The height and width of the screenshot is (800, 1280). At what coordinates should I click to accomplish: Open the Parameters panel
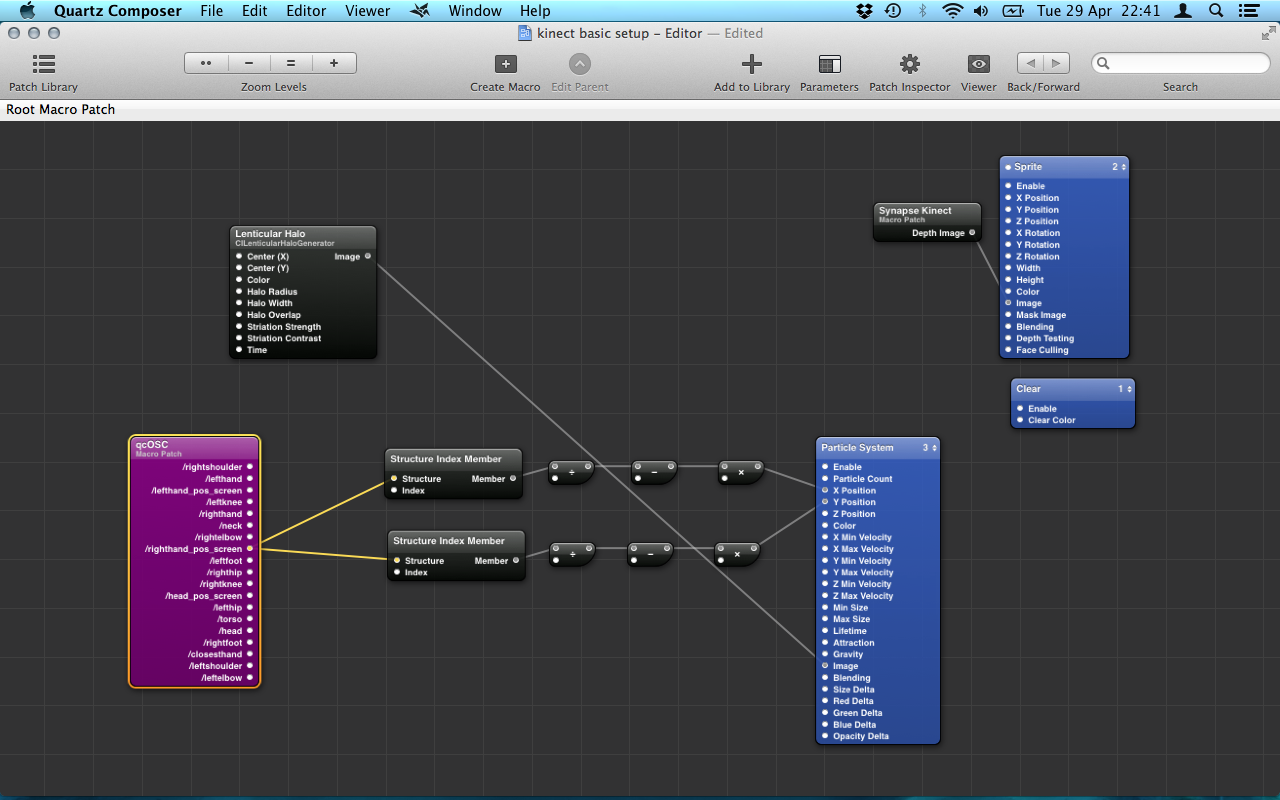[829, 65]
